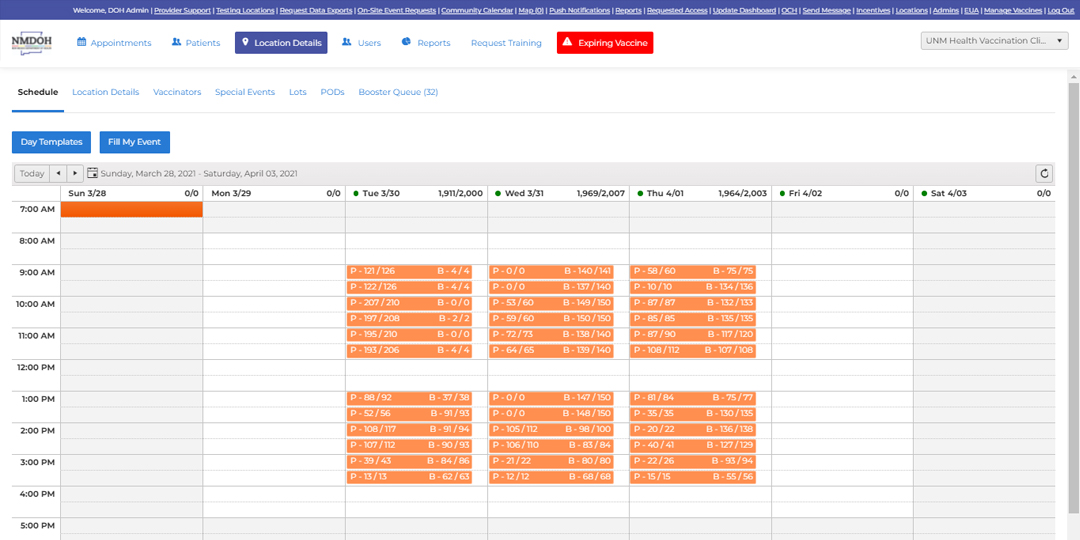Select the Tuesday 9:00 AM P-121/126 slot
The image size is (1080, 540).
pyautogui.click(x=409, y=271)
